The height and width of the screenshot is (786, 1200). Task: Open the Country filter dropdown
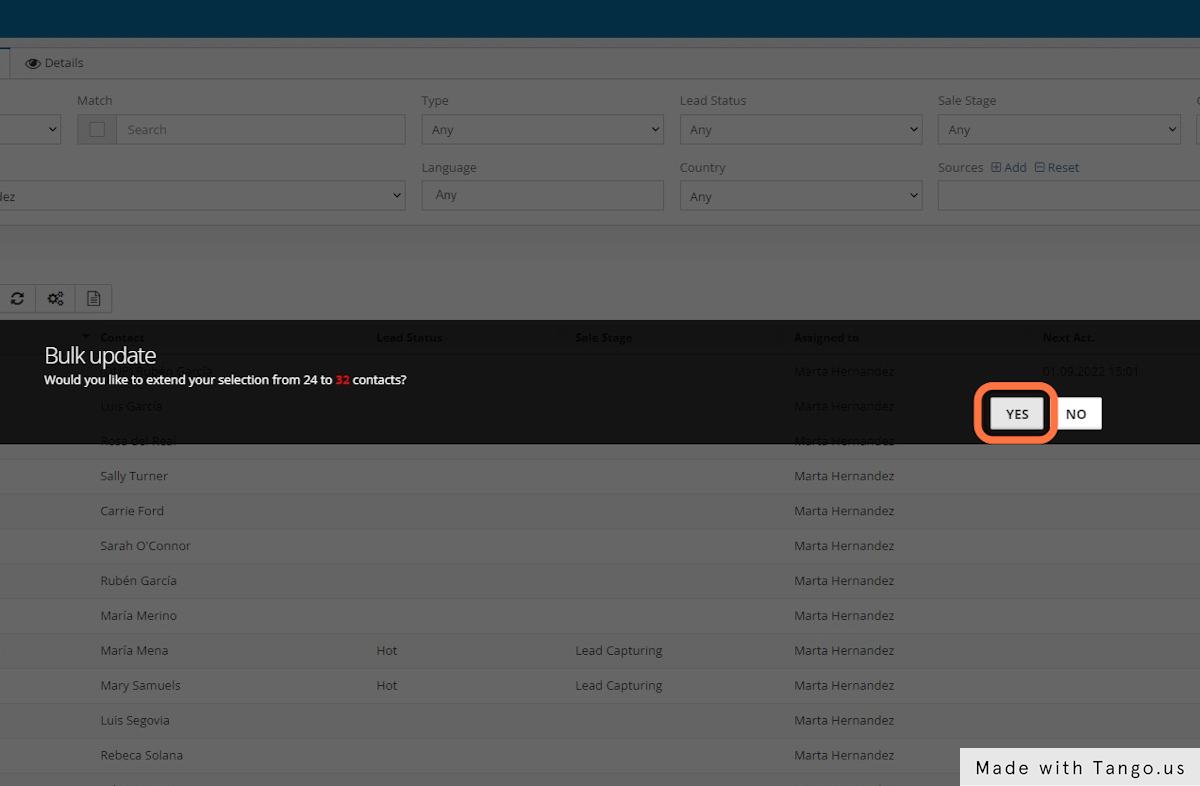(x=800, y=196)
